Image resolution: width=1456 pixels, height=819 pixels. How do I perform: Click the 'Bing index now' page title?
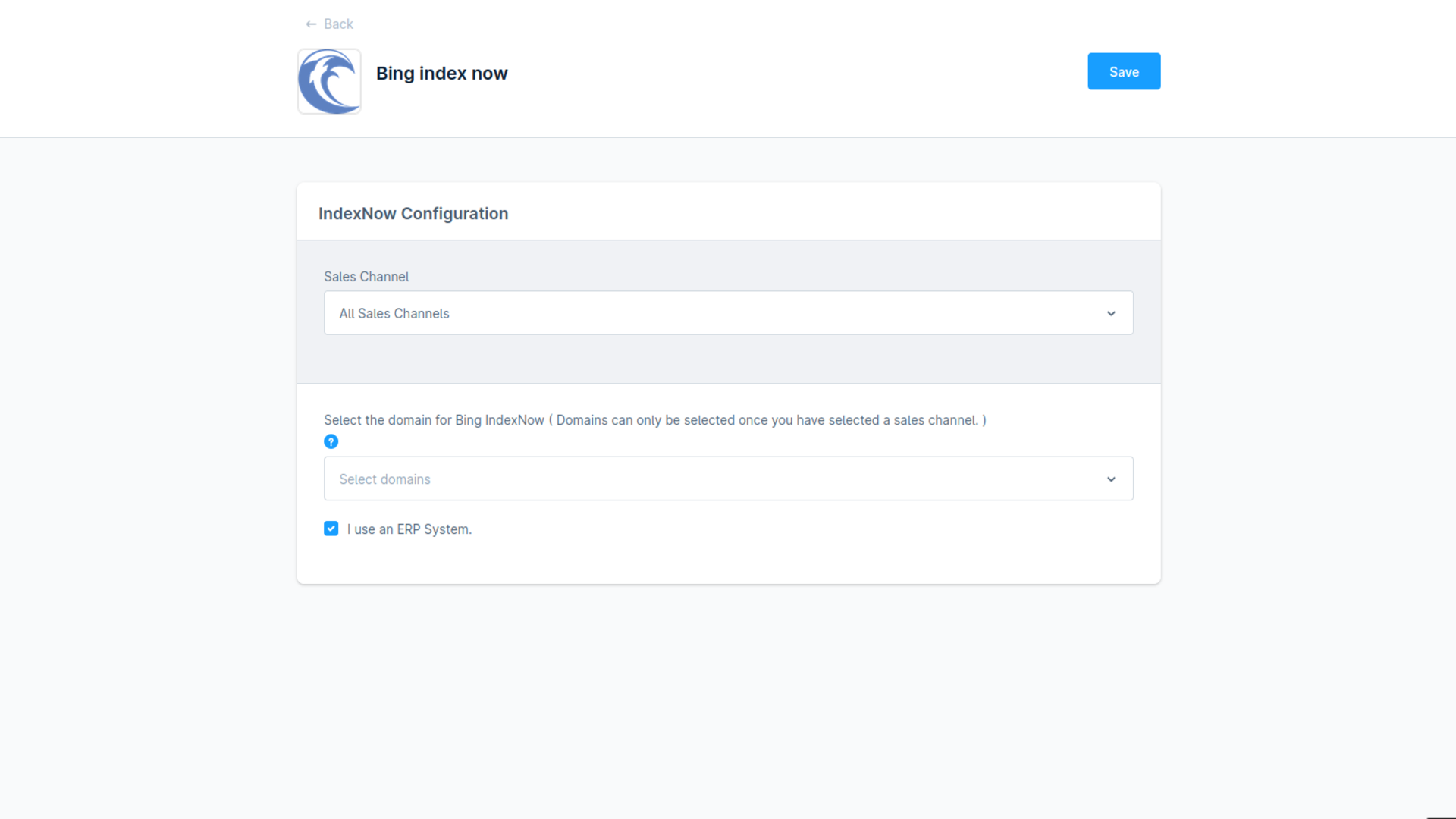pyautogui.click(x=441, y=74)
